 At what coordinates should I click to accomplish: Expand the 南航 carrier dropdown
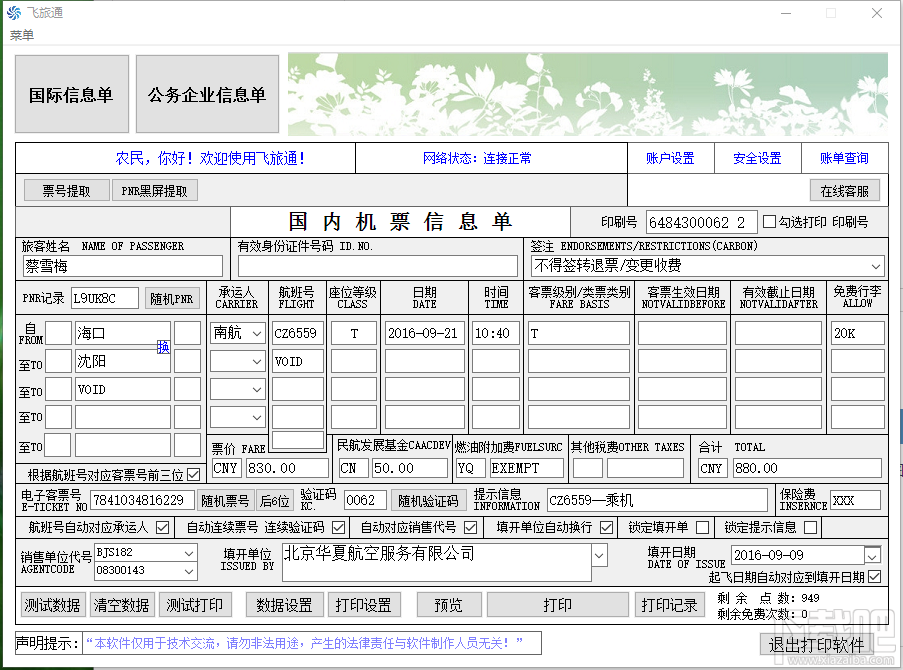(x=257, y=333)
